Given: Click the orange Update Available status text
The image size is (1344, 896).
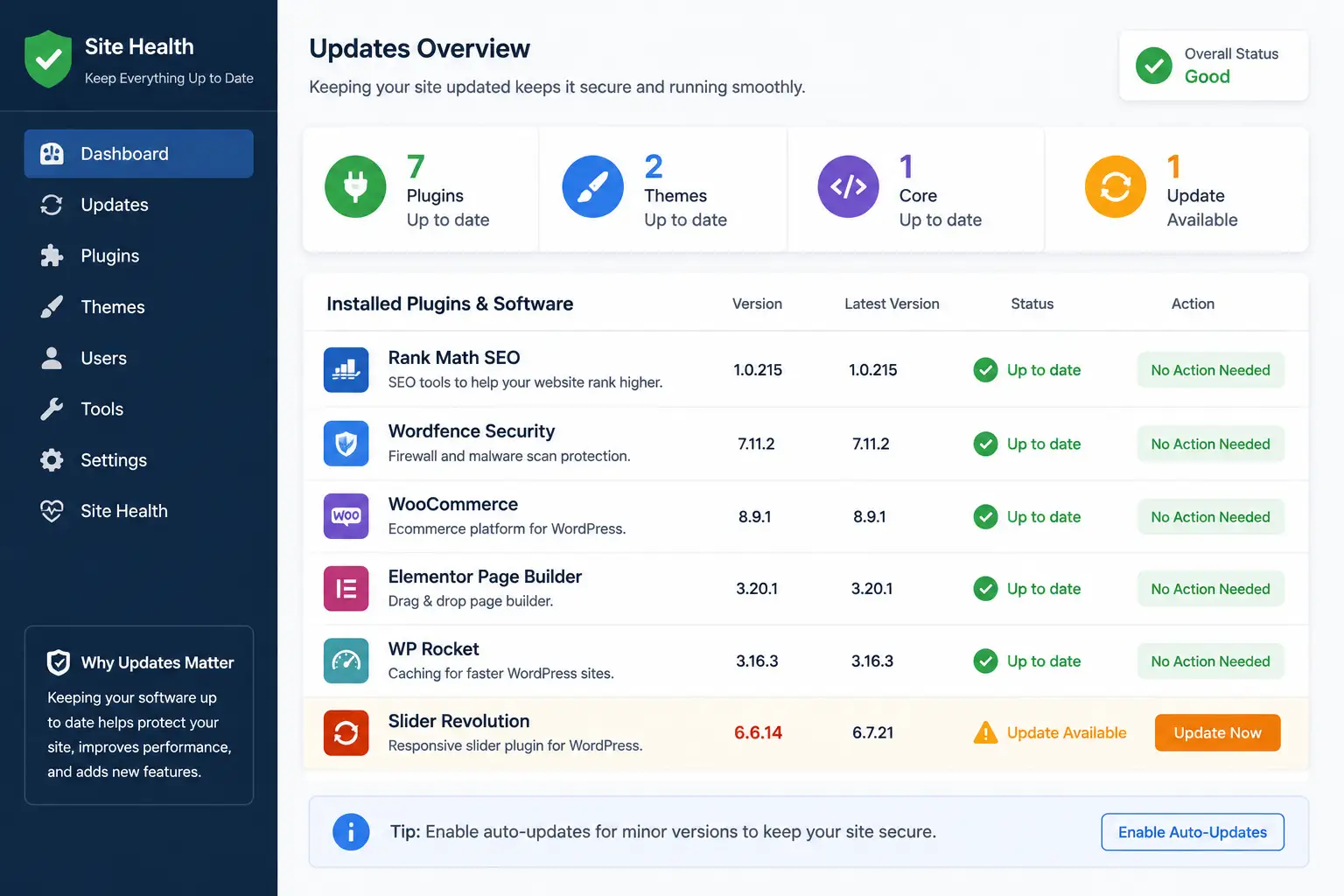Looking at the screenshot, I should coord(1067,732).
